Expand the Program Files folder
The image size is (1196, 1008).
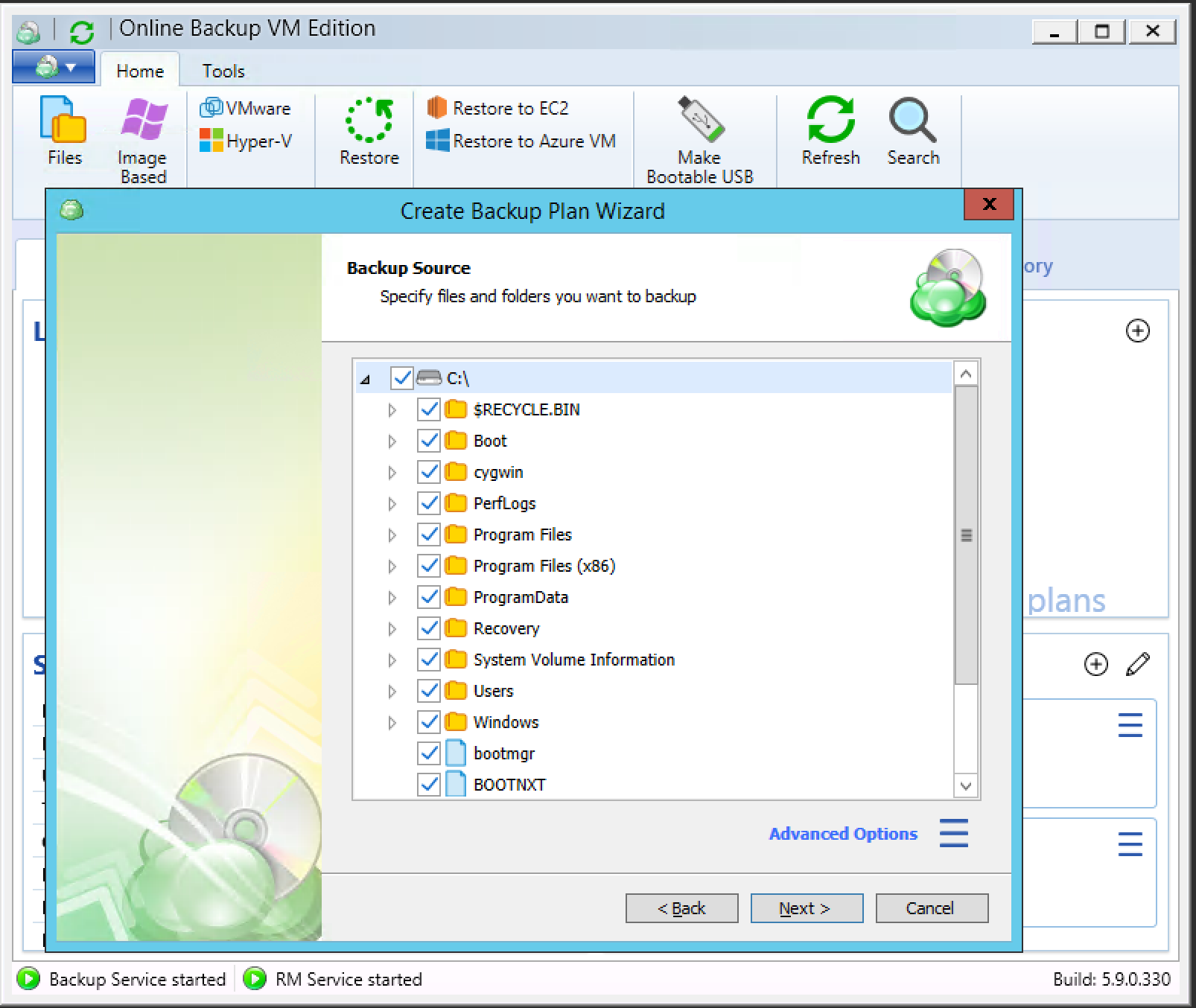[x=392, y=535]
